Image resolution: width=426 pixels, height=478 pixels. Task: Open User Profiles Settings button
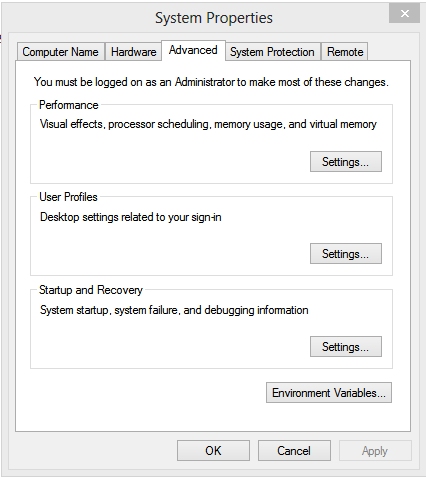[346, 254]
